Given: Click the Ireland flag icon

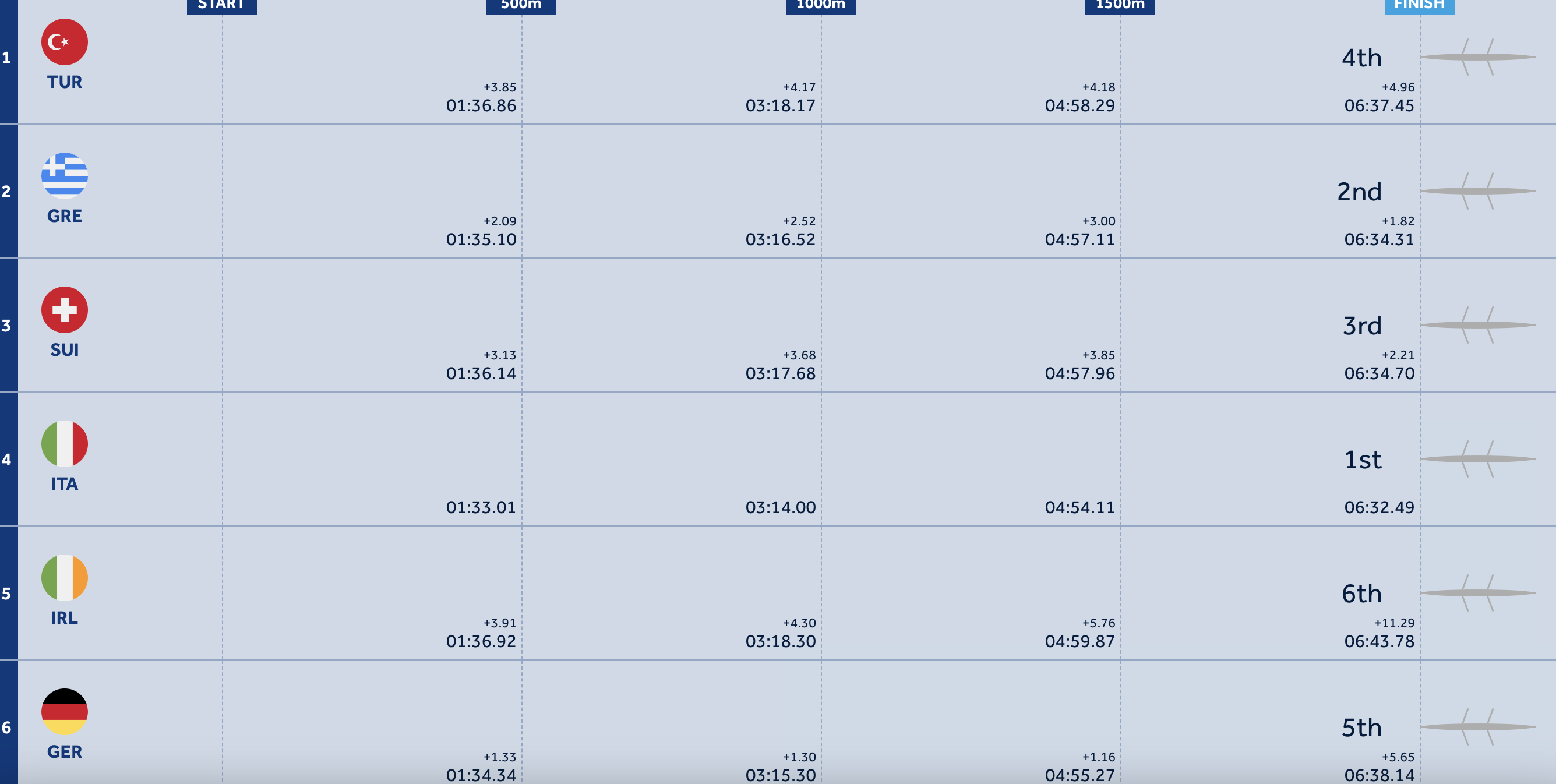Looking at the screenshot, I should click(x=65, y=578).
